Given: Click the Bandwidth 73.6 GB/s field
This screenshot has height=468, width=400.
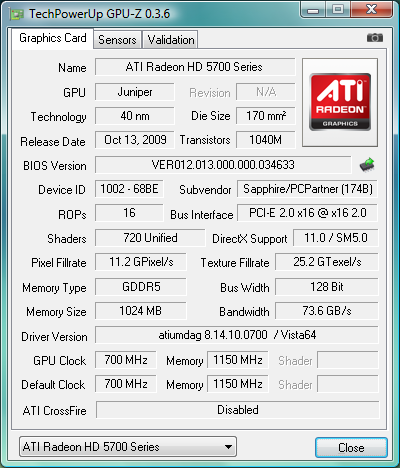Looking at the screenshot, I should (327, 311).
